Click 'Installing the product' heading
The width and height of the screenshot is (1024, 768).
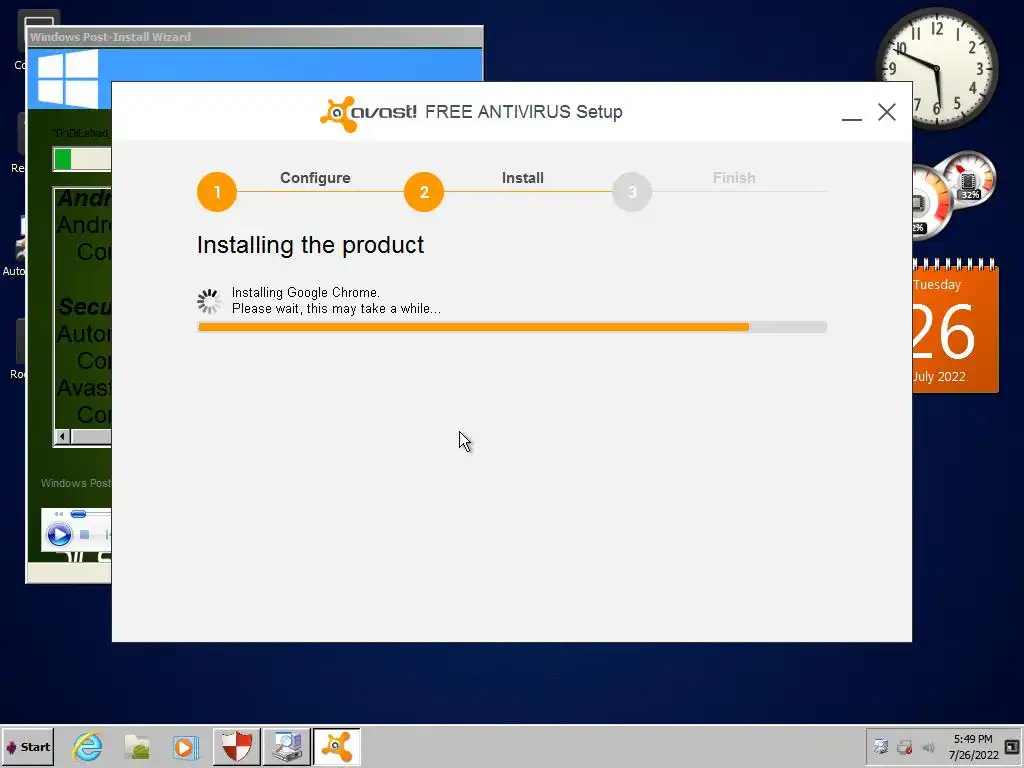point(310,245)
